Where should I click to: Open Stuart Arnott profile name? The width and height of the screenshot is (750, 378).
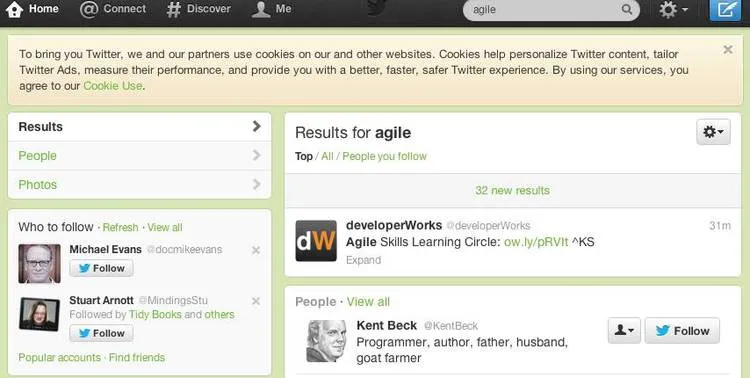101,300
